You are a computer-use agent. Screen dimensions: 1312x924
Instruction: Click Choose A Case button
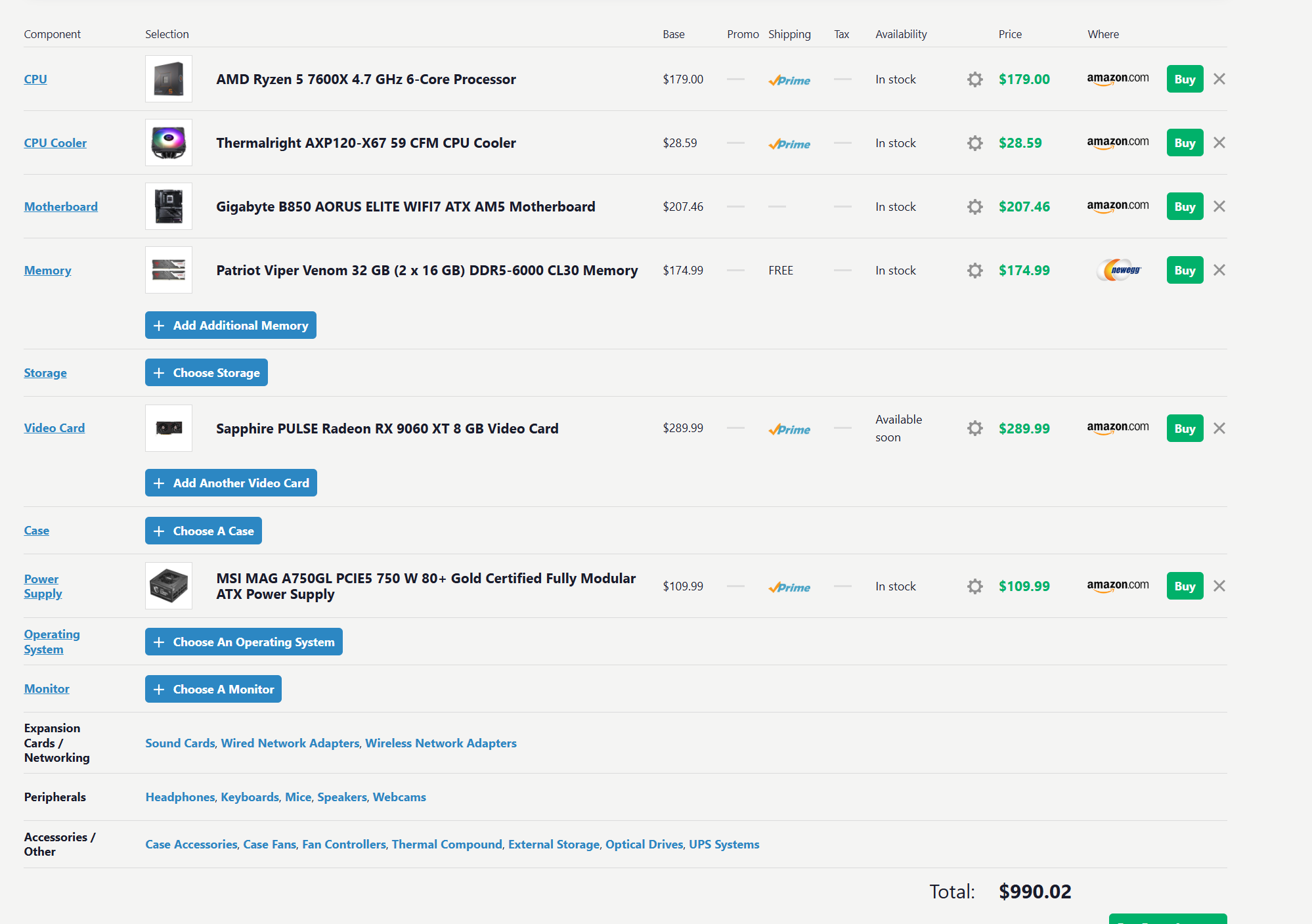pyautogui.click(x=204, y=531)
